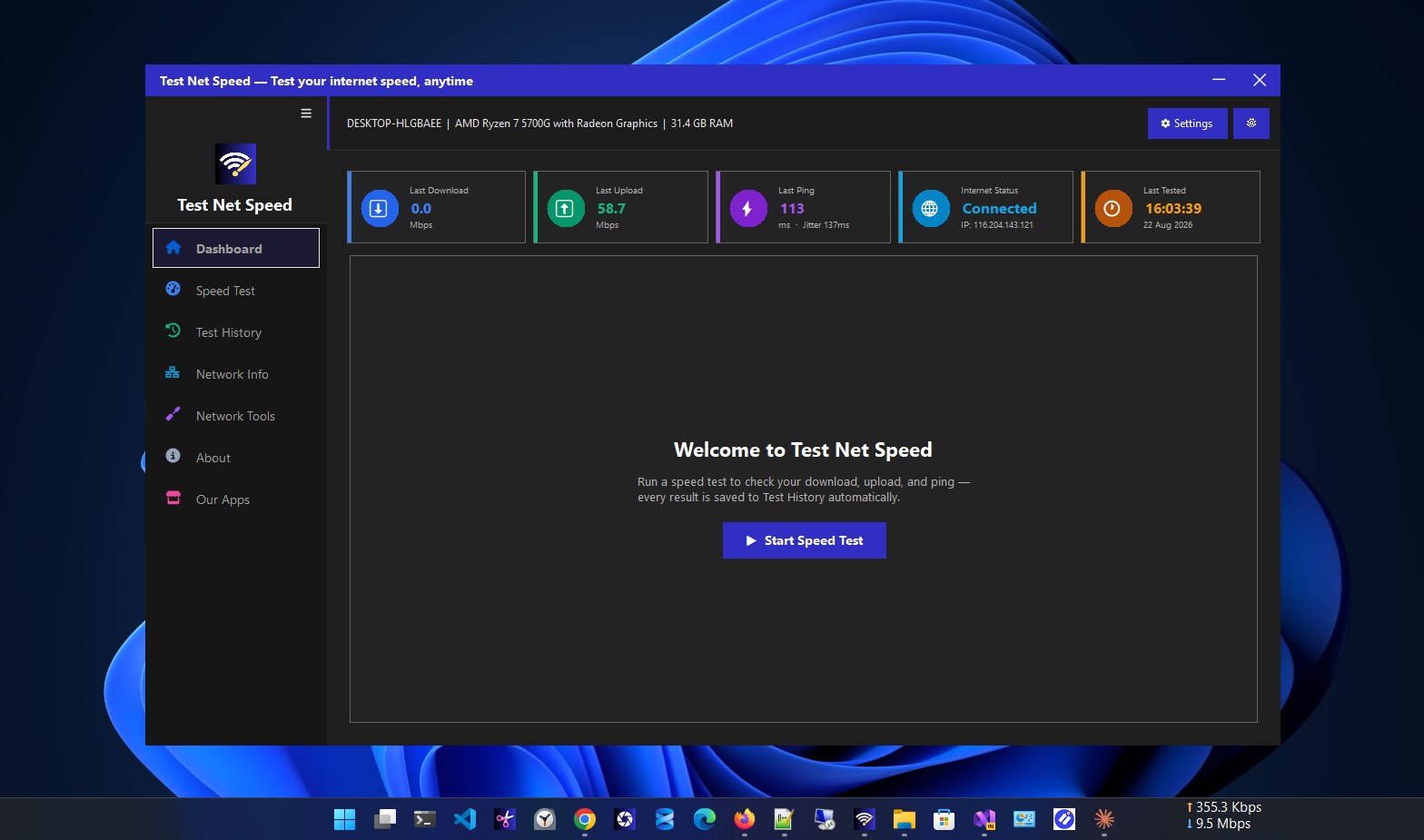Click the DESKTOP-HLGBAEE system info text
The height and width of the screenshot is (840, 1424).
[x=539, y=124]
